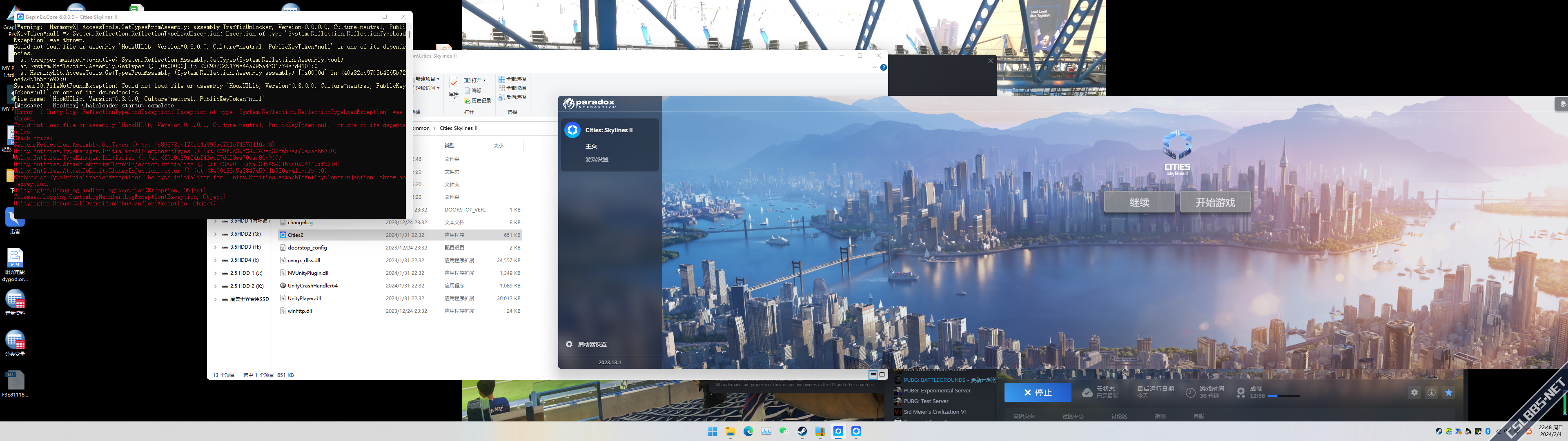Open History in the Explorer ribbon
1568x441 pixels.
(477, 101)
